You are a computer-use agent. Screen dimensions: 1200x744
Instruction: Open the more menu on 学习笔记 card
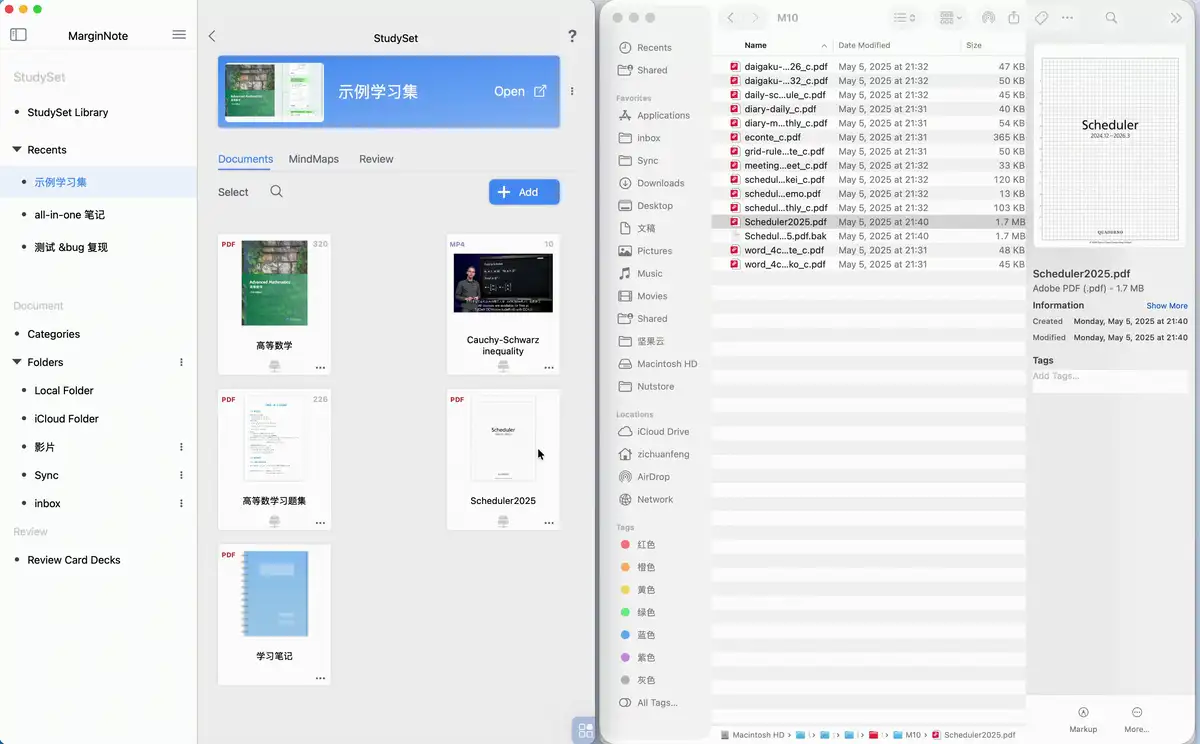320,678
